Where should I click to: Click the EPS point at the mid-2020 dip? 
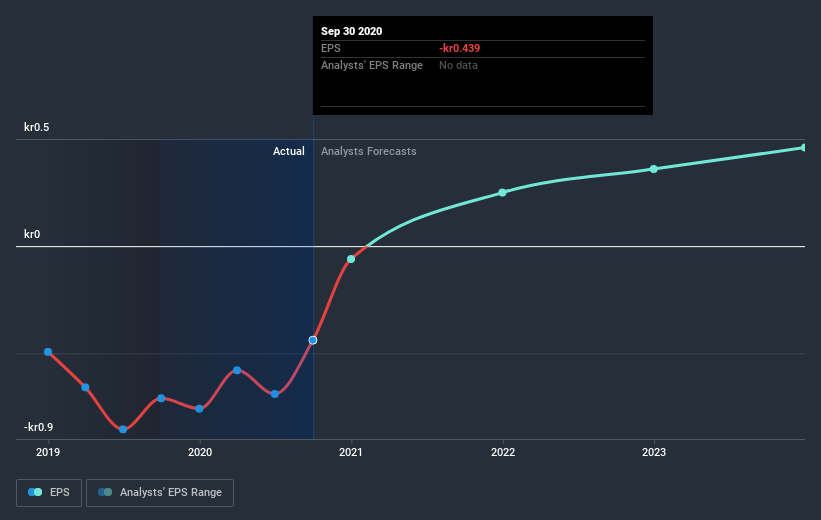point(275,394)
